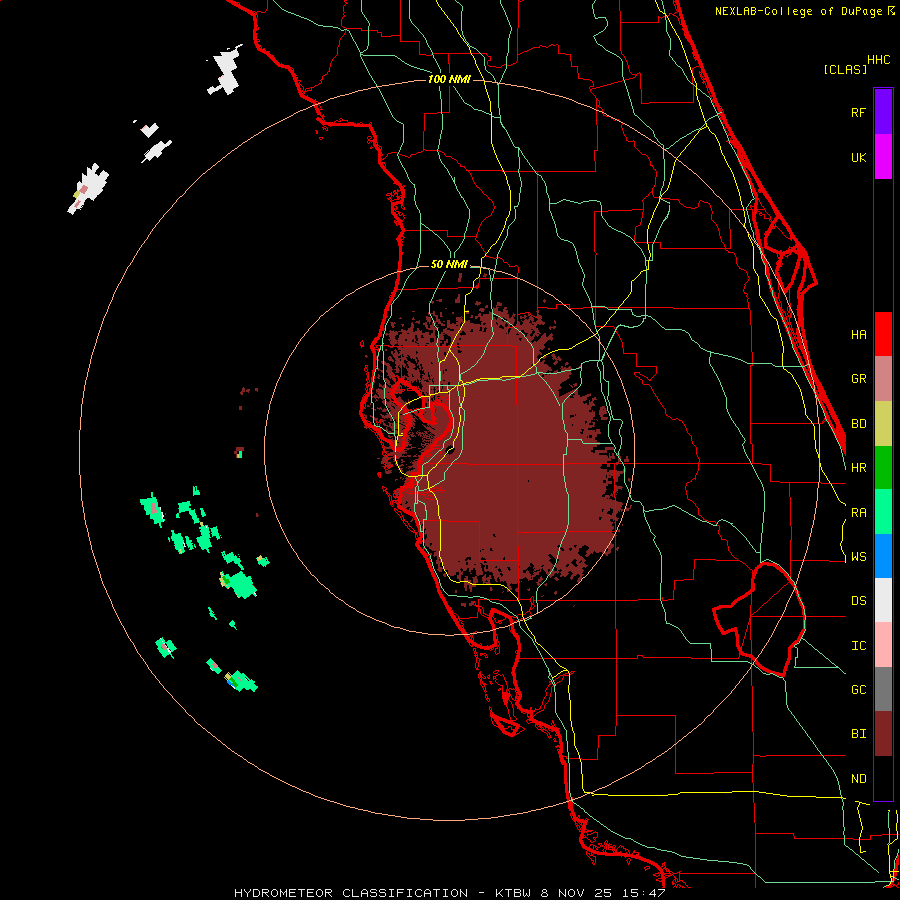This screenshot has width=900, height=900.
Task: Click the BI brown legend swatch
Action: [x=883, y=734]
